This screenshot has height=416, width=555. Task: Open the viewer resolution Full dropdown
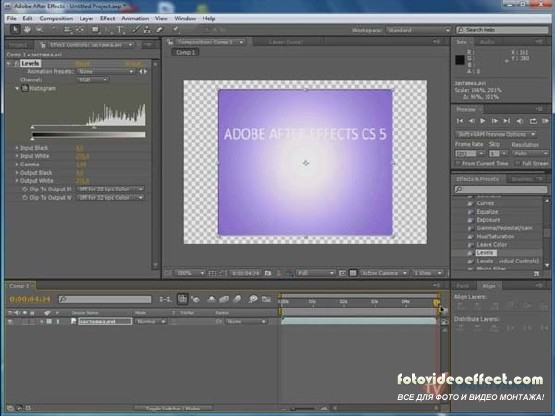coord(315,273)
